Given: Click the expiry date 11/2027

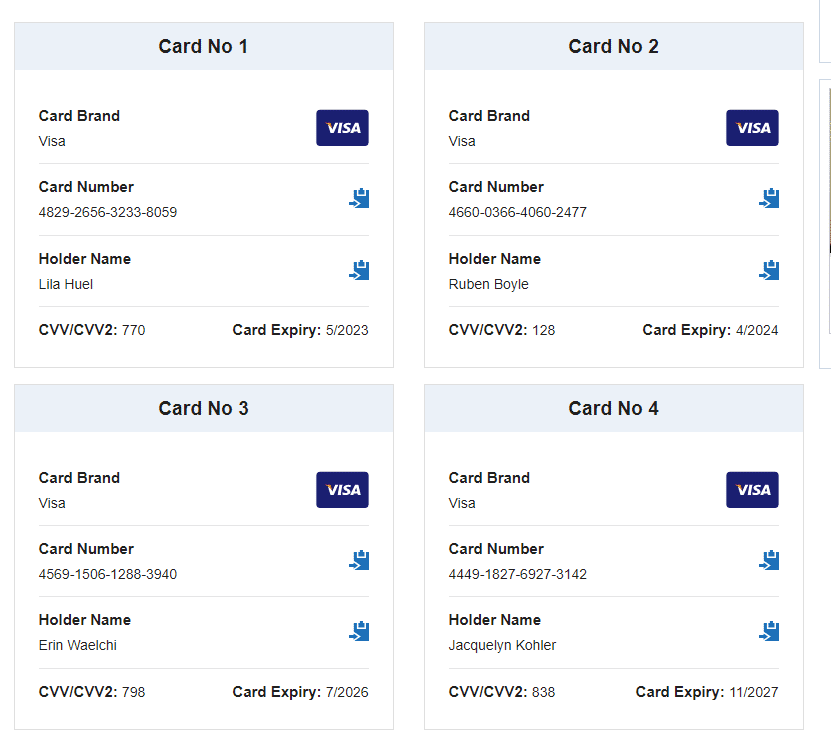Looking at the screenshot, I should pyautogui.click(x=753, y=692).
